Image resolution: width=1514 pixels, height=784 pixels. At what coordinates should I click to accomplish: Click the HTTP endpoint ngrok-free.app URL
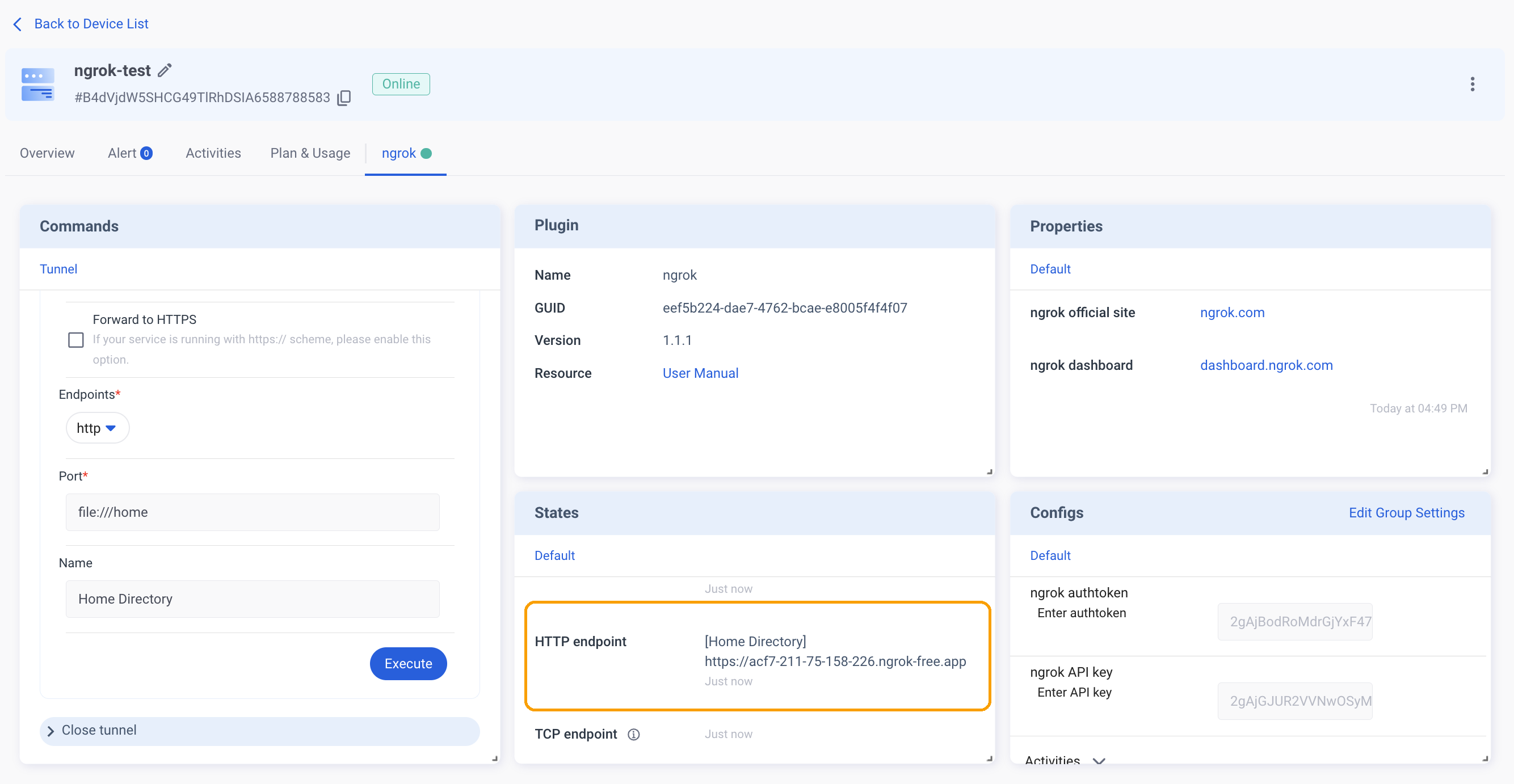(x=835, y=662)
